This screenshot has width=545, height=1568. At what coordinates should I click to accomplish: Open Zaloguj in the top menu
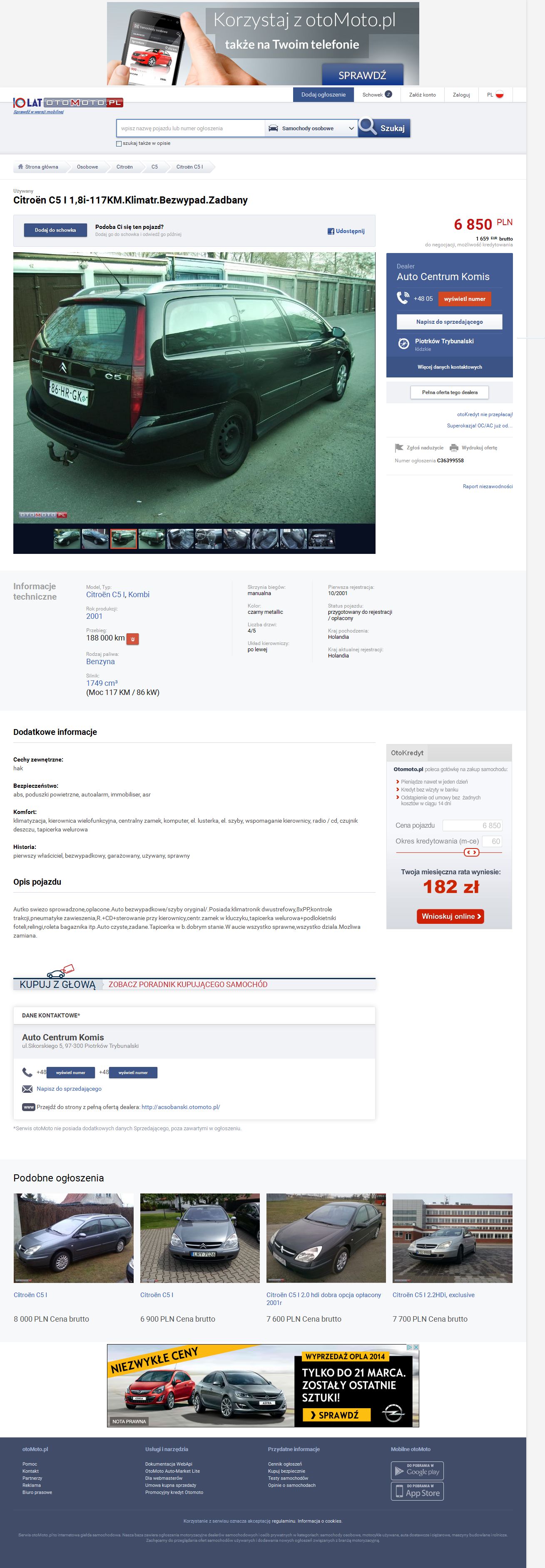[x=461, y=95]
